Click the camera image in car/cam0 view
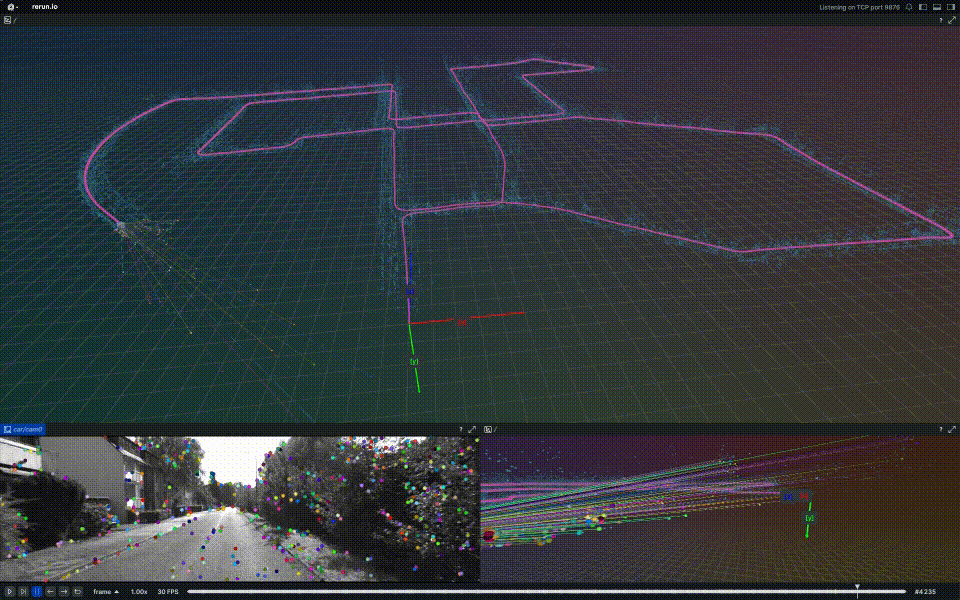The width and height of the screenshot is (960, 600). click(x=239, y=509)
